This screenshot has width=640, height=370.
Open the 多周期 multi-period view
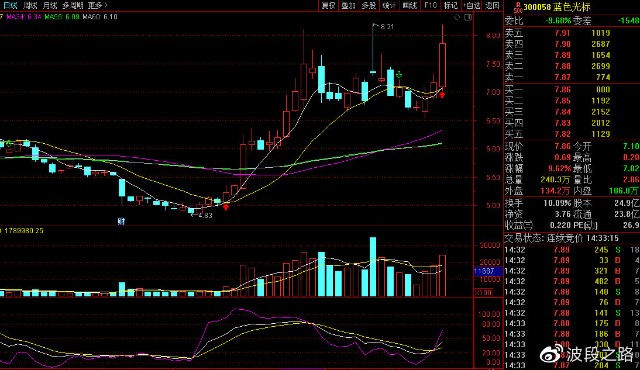tap(73, 5)
